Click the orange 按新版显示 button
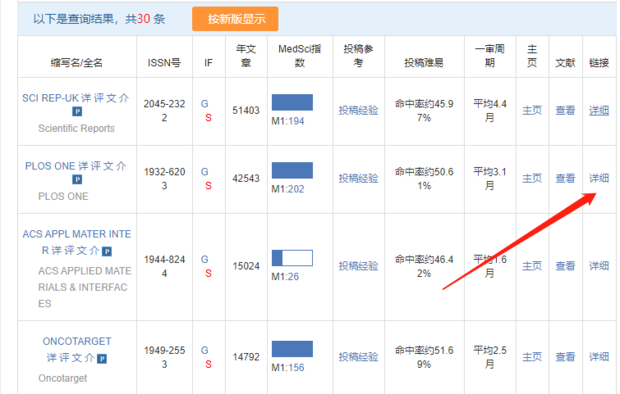This screenshot has width=620, height=394. [235, 19]
